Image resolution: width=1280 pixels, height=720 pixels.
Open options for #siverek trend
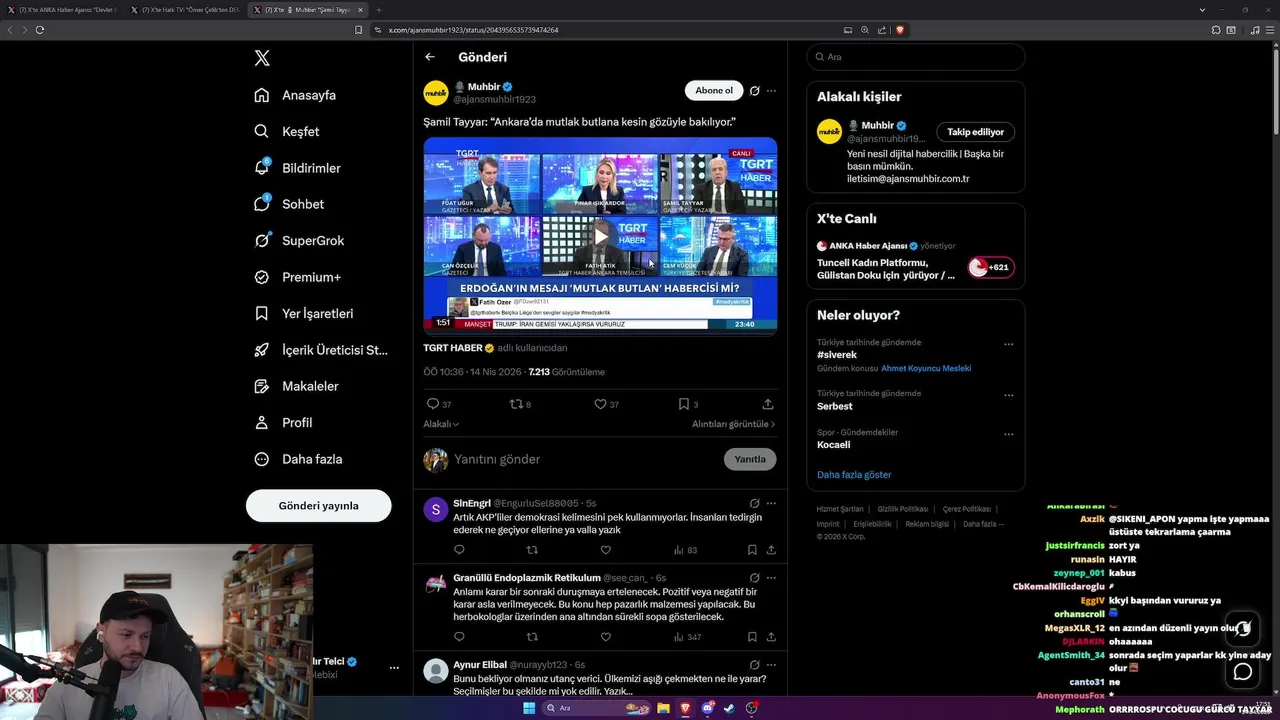pyautogui.click(x=1008, y=344)
